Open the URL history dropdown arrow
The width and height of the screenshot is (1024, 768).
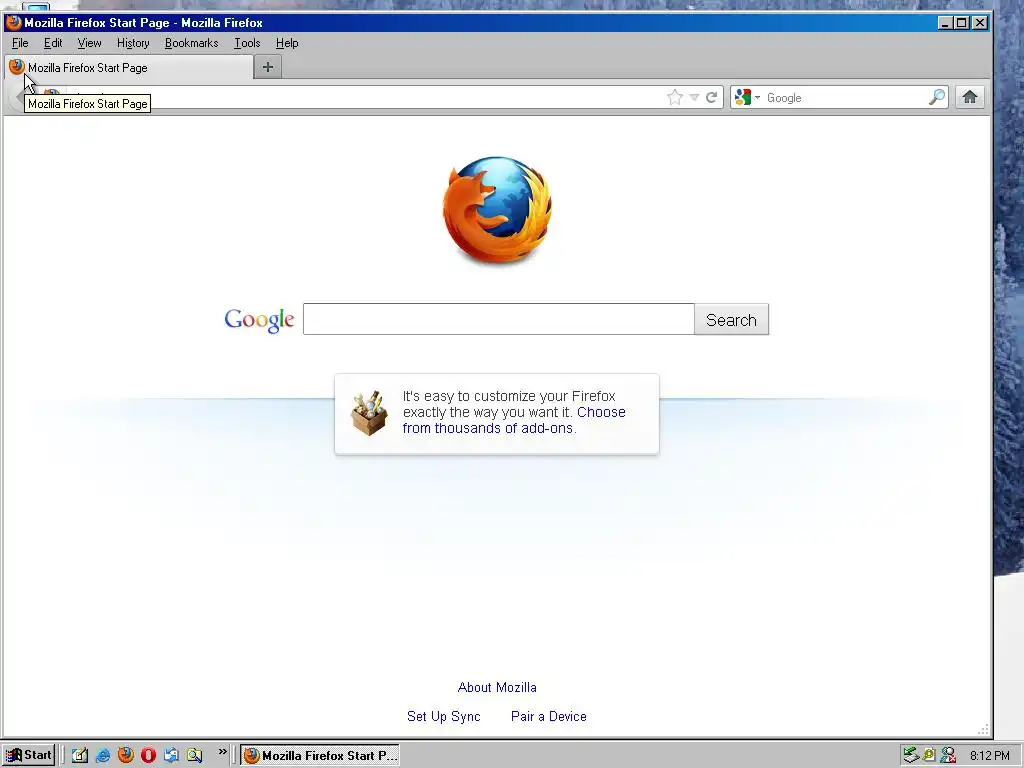[x=694, y=97]
